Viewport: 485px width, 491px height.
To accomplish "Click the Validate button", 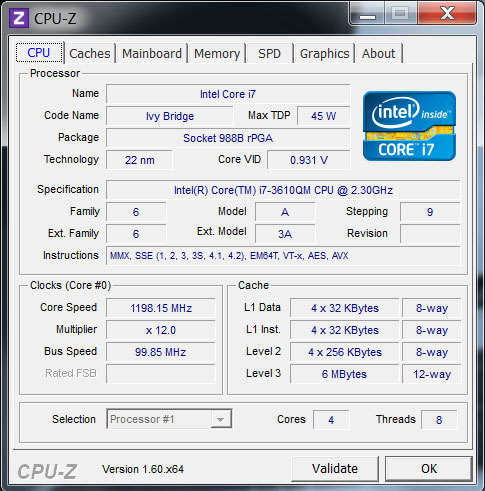I will pos(335,469).
